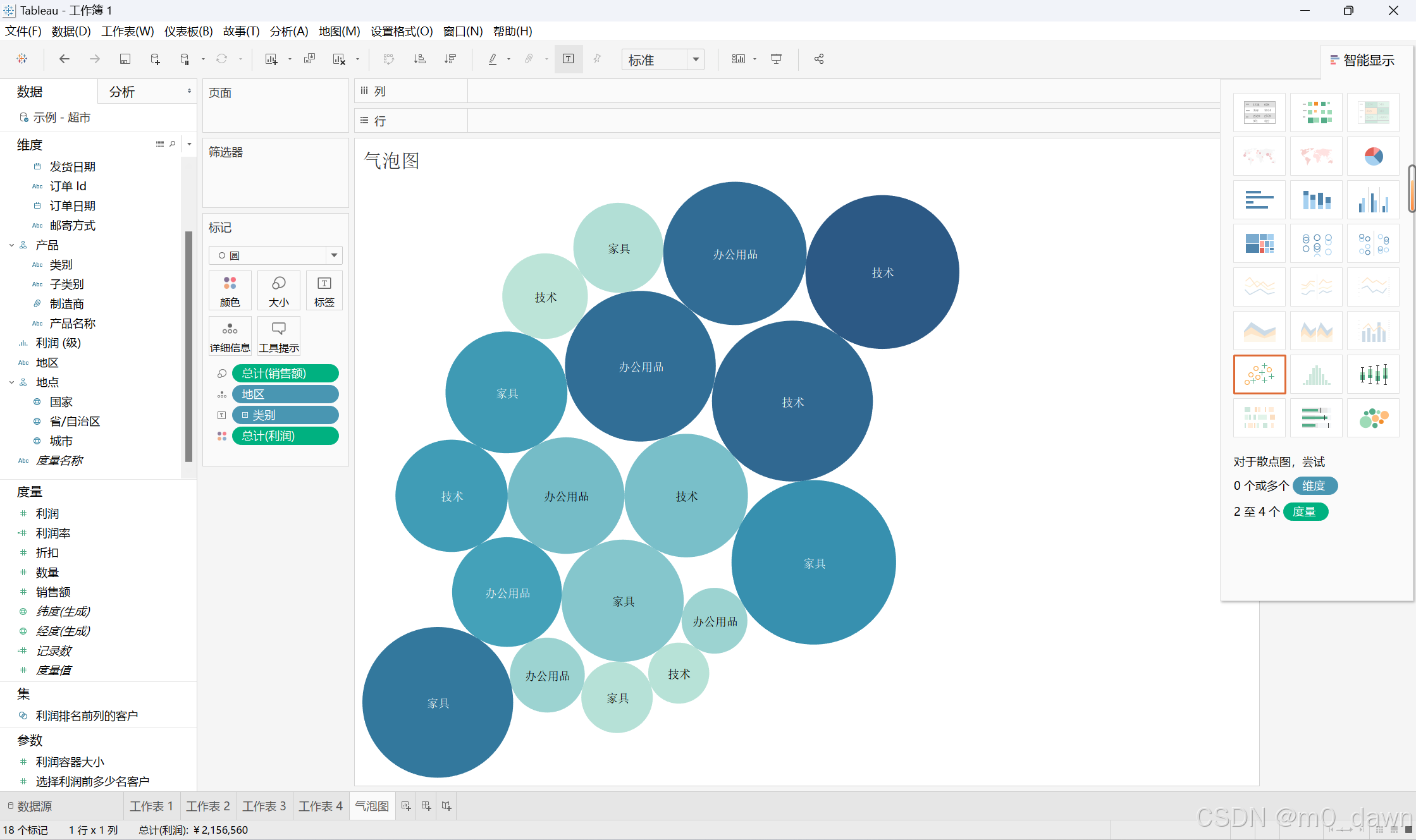The height and width of the screenshot is (840, 1416).
Task: Click the 总计(销售额) pill on marks card
Action: click(x=285, y=374)
